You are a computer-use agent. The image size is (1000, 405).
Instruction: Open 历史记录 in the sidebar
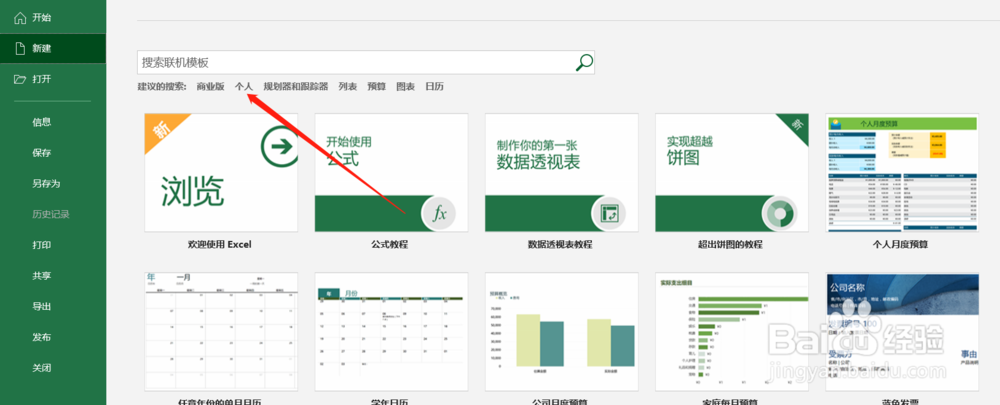click(50, 214)
